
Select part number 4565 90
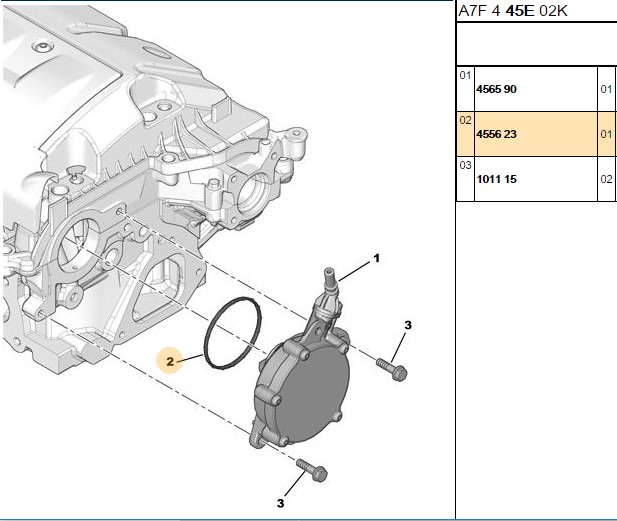tap(496, 89)
